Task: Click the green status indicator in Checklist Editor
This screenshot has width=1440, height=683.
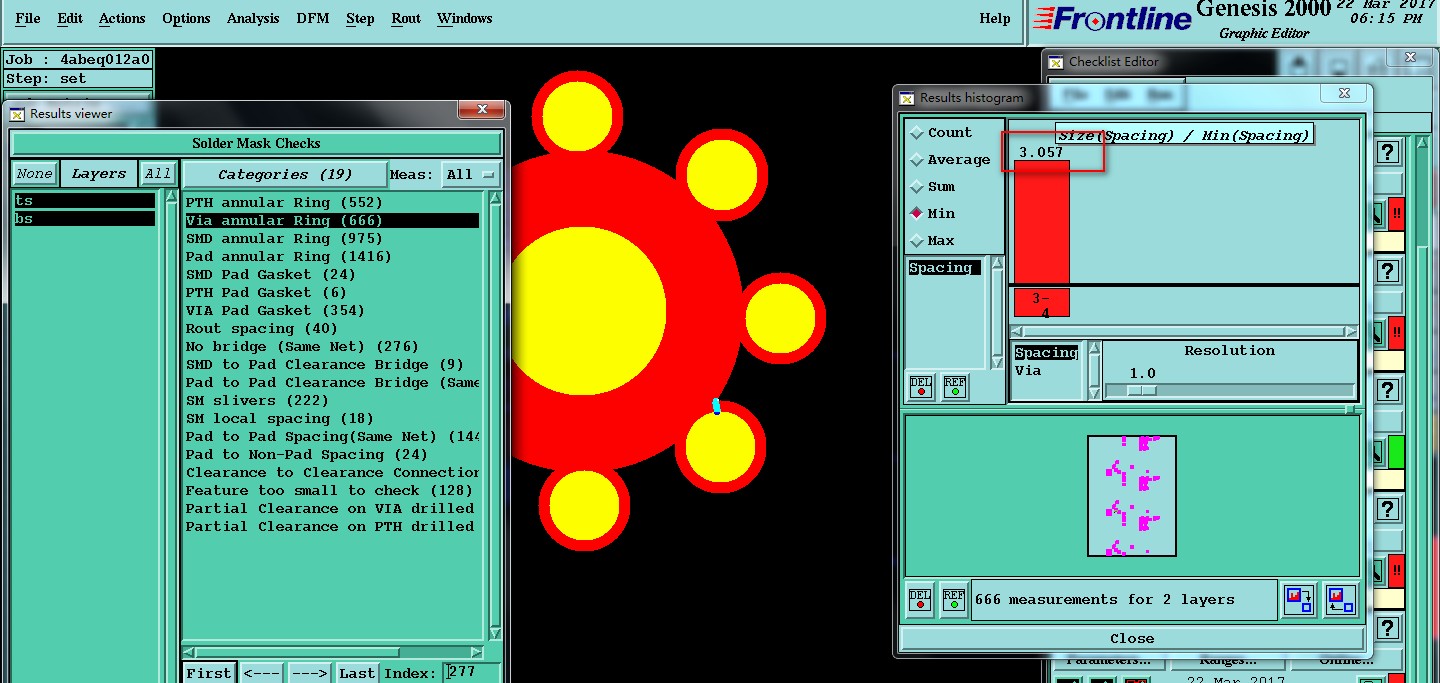Action: [1396, 452]
